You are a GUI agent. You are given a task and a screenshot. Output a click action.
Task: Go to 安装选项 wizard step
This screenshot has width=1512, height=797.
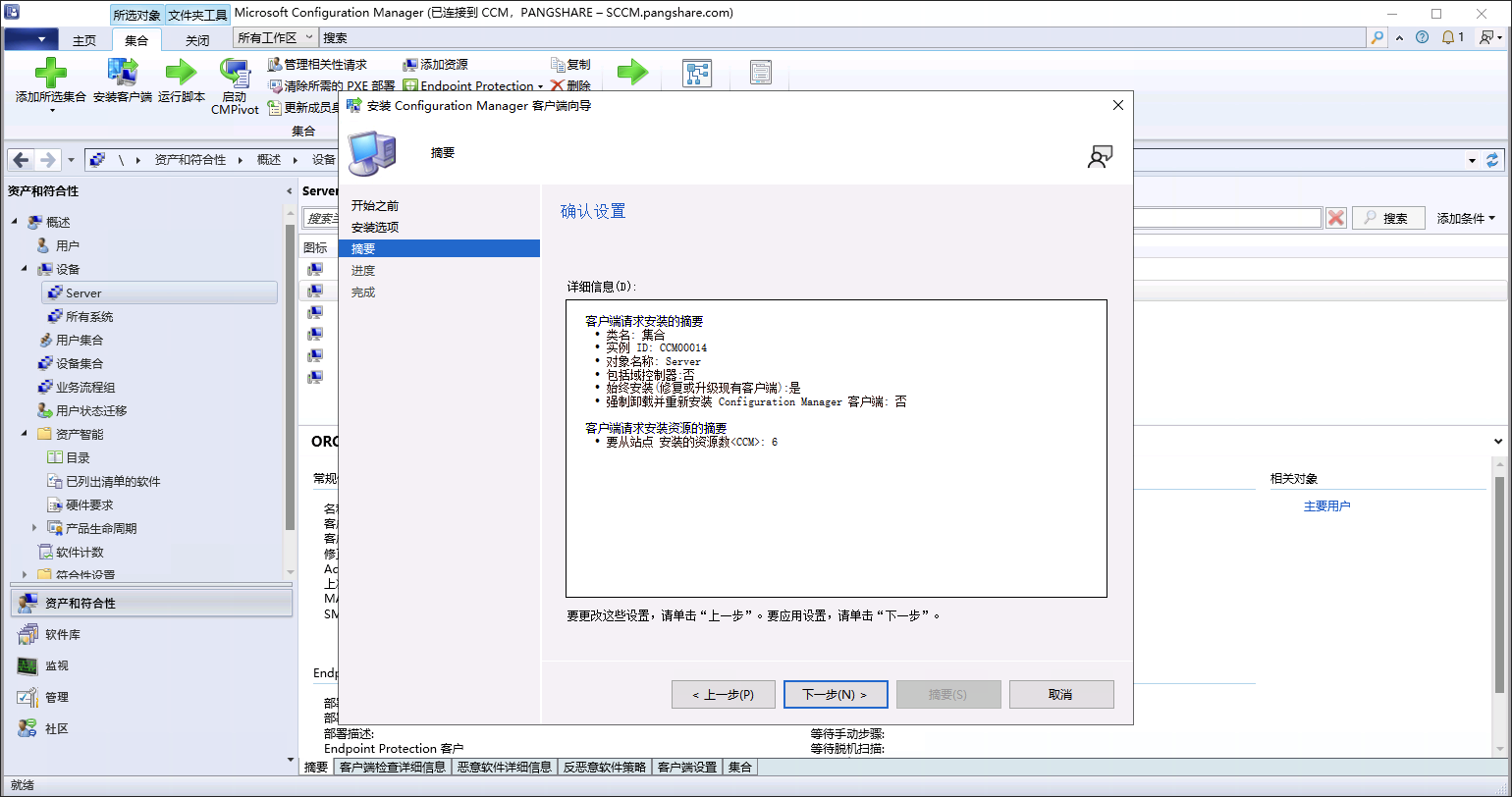375,227
